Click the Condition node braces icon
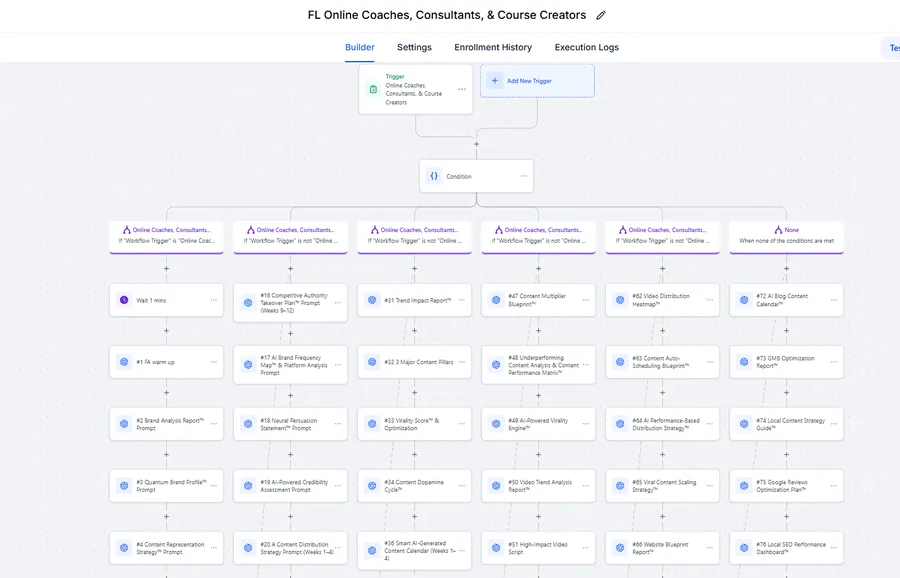Viewport: 900px width, 578px height. 434,176
